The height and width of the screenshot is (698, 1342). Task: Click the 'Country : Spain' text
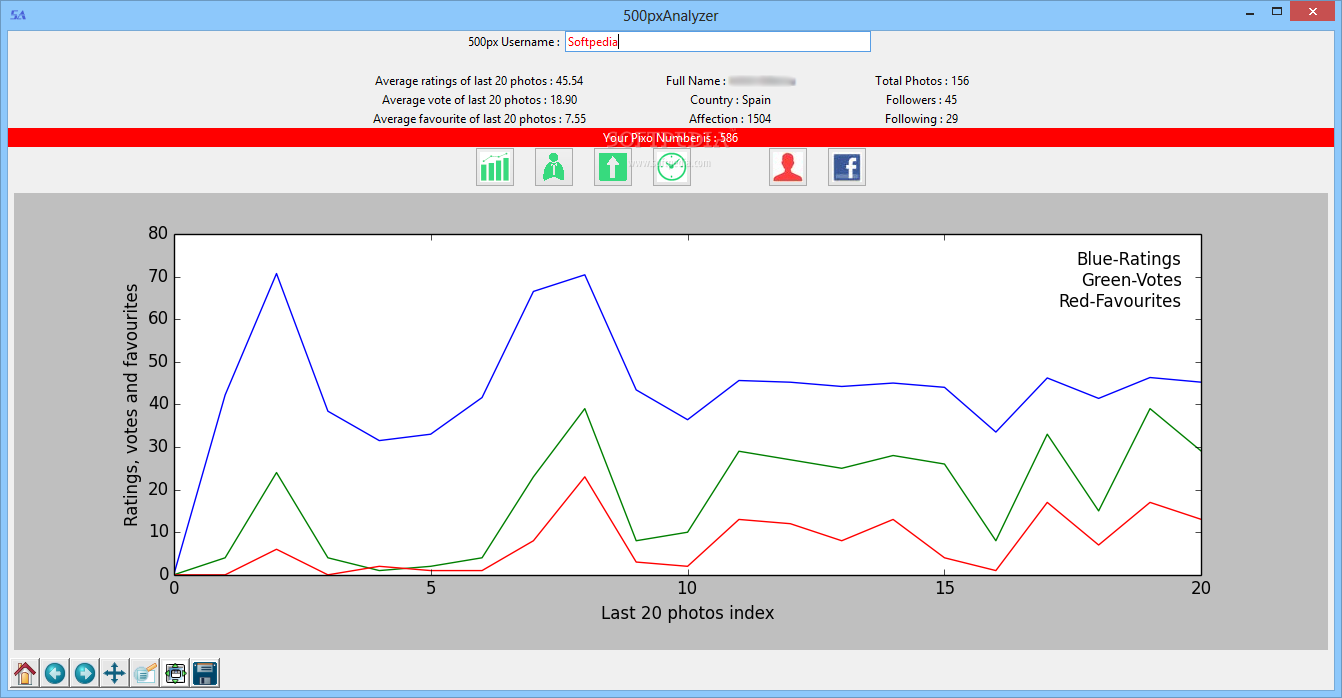(730, 100)
